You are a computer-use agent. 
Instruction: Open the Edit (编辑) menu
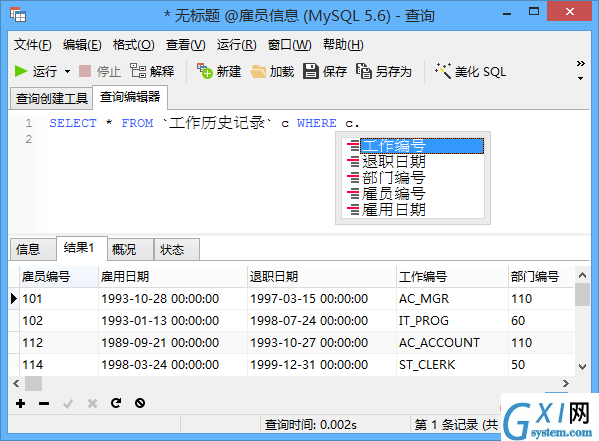tap(82, 45)
